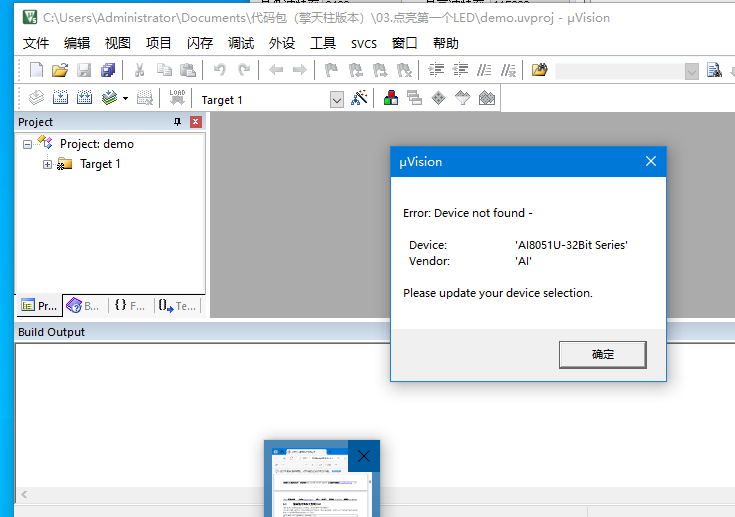Open the 编辑 menu
The width and height of the screenshot is (735, 517).
coord(77,44)
